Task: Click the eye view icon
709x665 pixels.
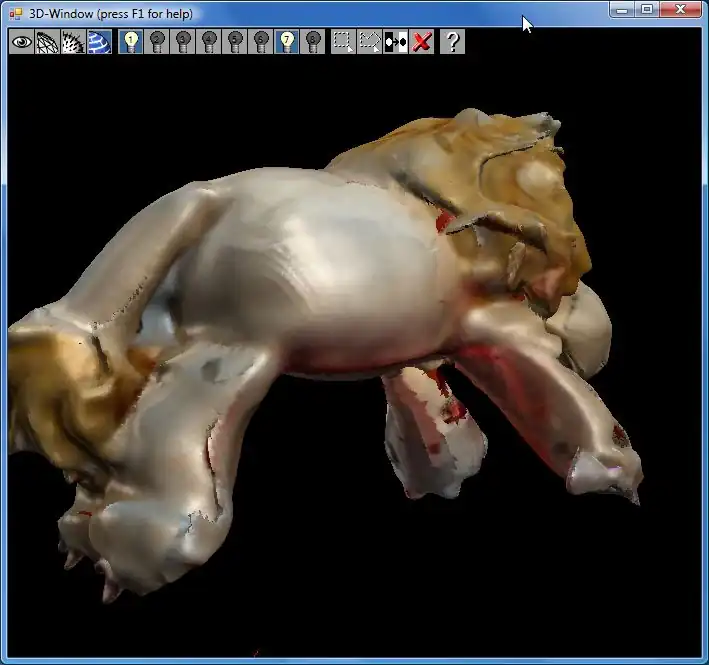Action: point(21,41)
